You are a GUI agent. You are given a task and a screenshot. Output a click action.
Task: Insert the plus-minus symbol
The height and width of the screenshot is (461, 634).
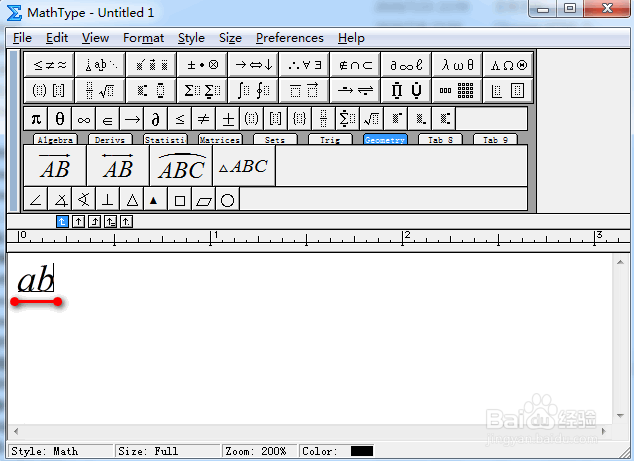tap(228, 119)
